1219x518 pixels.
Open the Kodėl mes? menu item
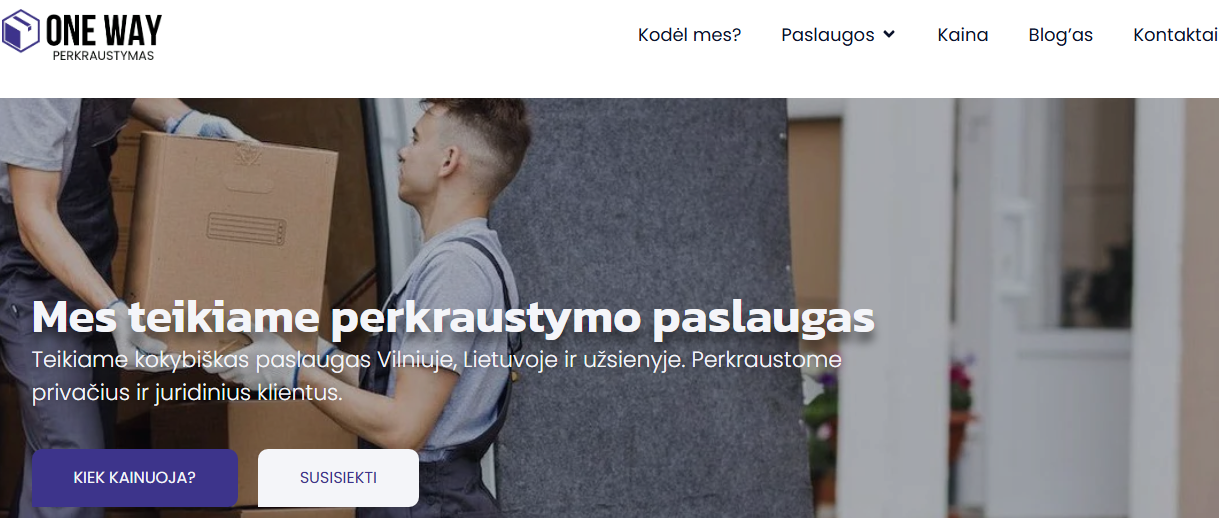(x=689, y=35)
